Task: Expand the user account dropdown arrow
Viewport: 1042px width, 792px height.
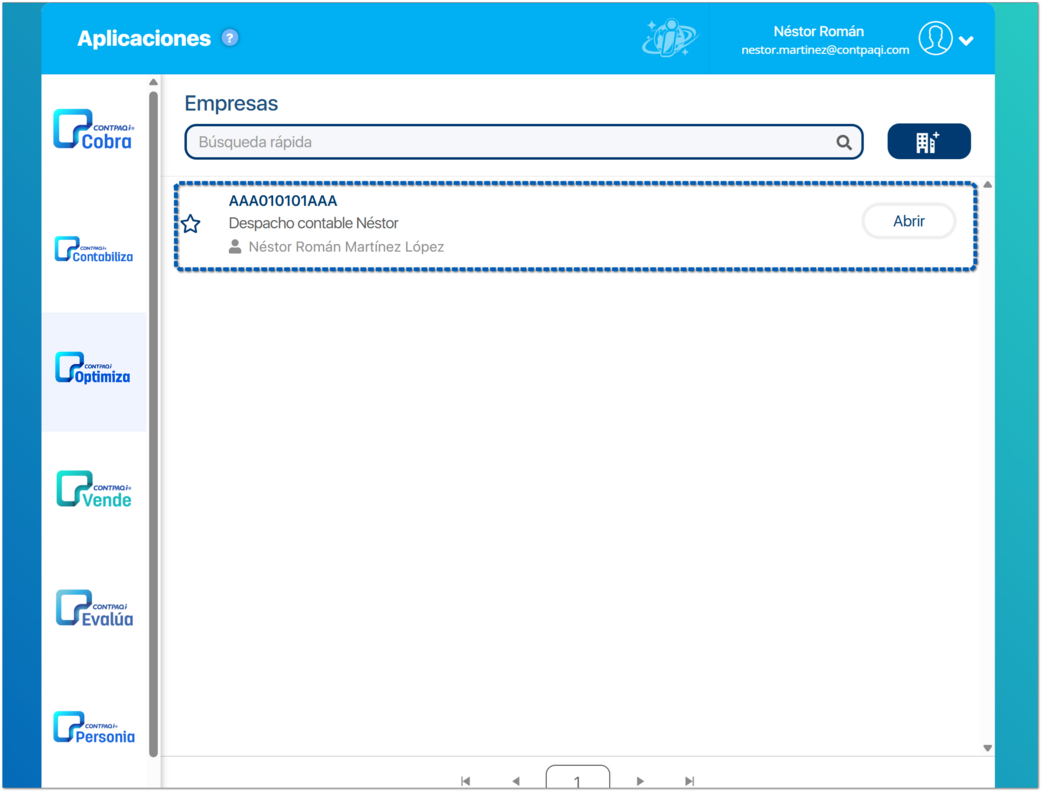Action: [966, 41]
